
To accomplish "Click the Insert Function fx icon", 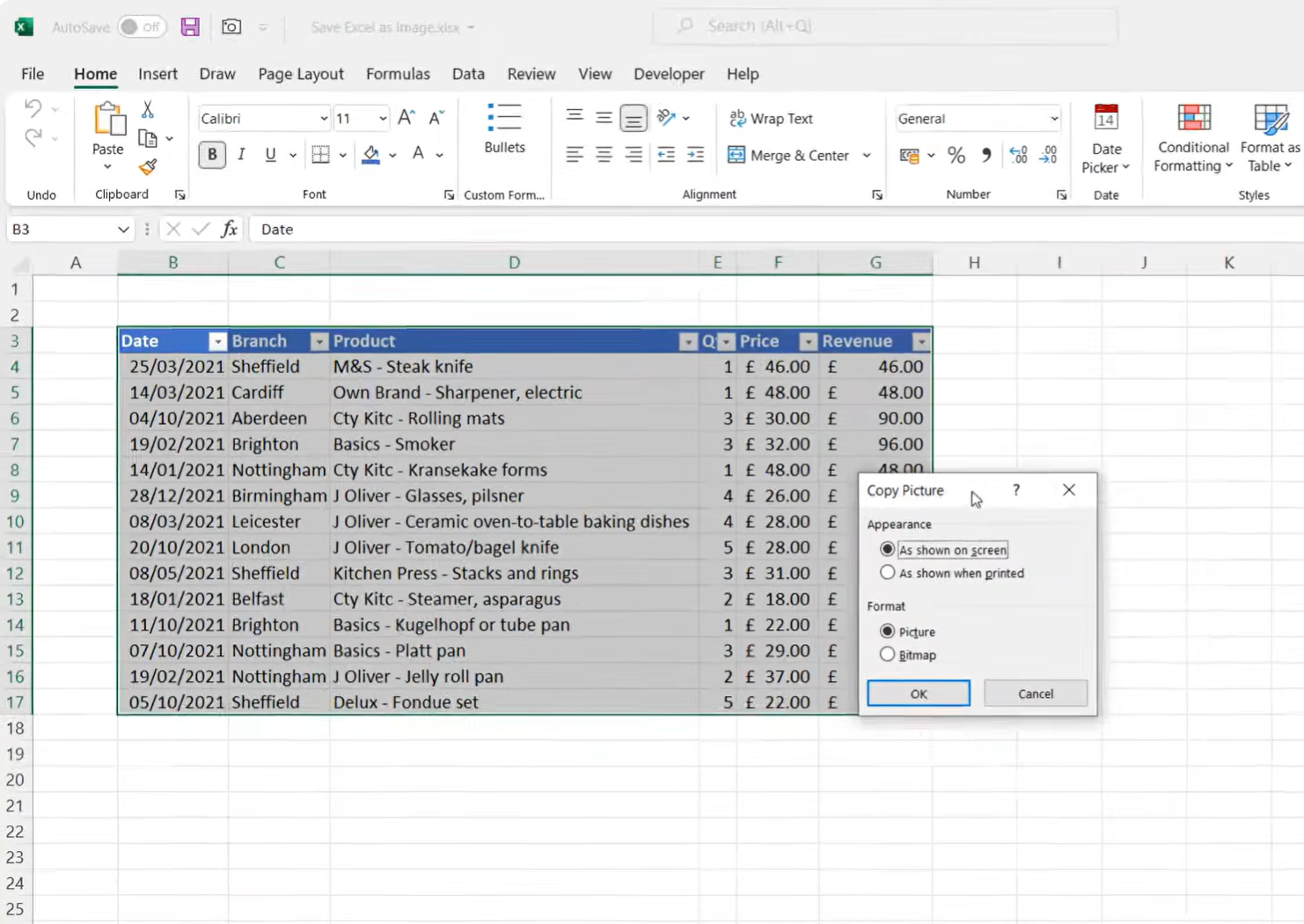I will point(230,230).
